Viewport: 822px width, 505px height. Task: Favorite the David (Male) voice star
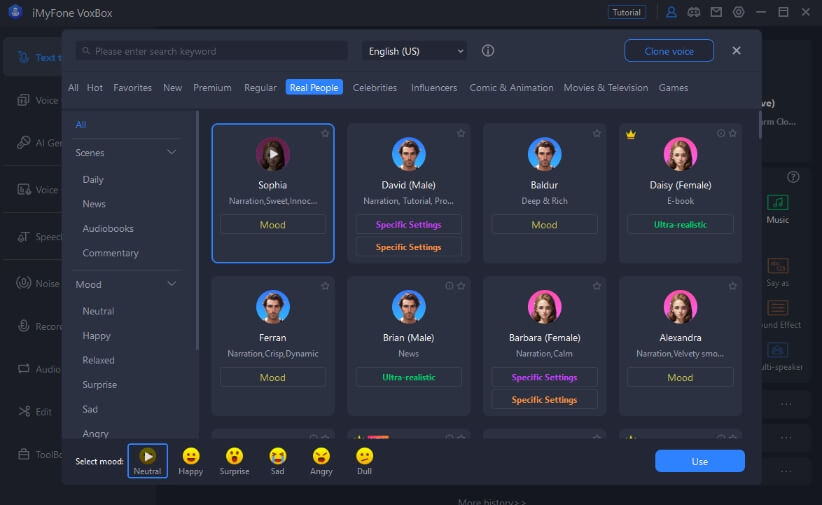461,133
